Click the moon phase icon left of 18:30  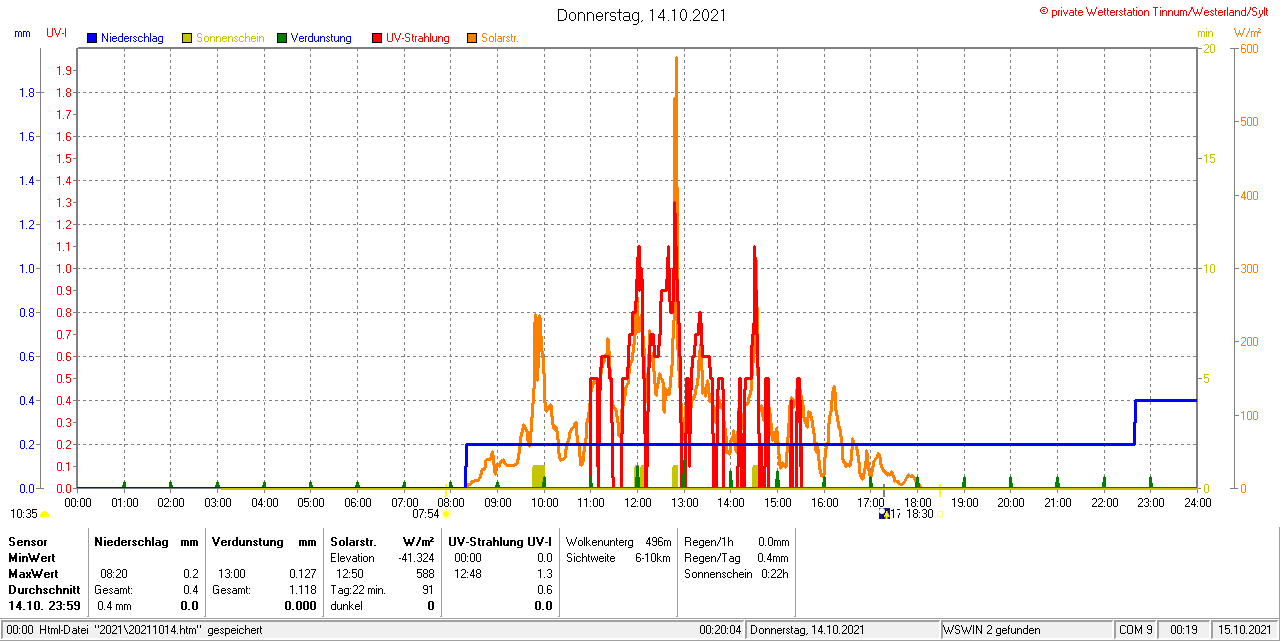884,514
